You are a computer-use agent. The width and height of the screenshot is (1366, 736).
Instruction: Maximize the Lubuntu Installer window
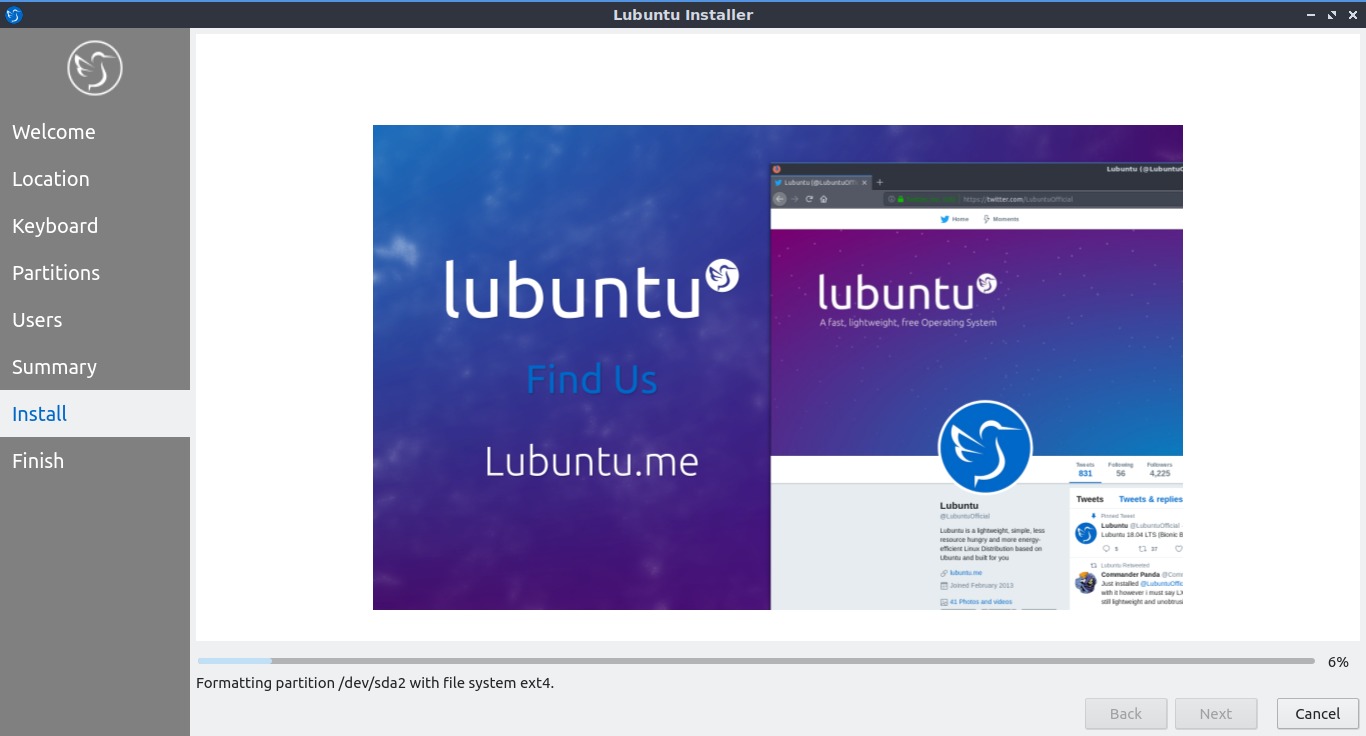click(x=1332, y=15)
